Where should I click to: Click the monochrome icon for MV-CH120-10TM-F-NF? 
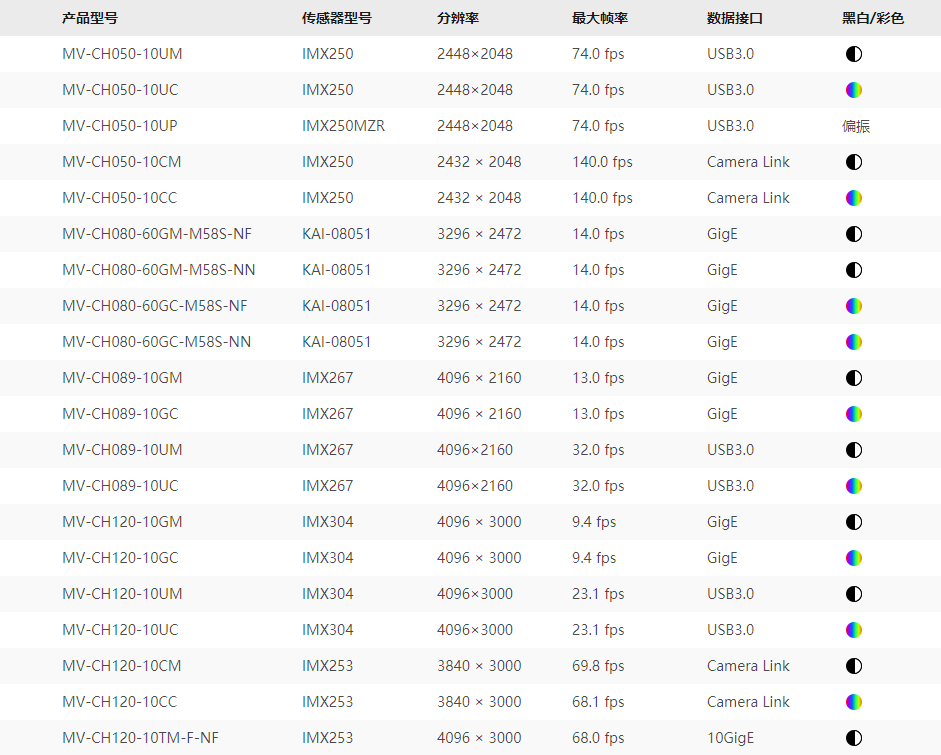tap(853, 738)
